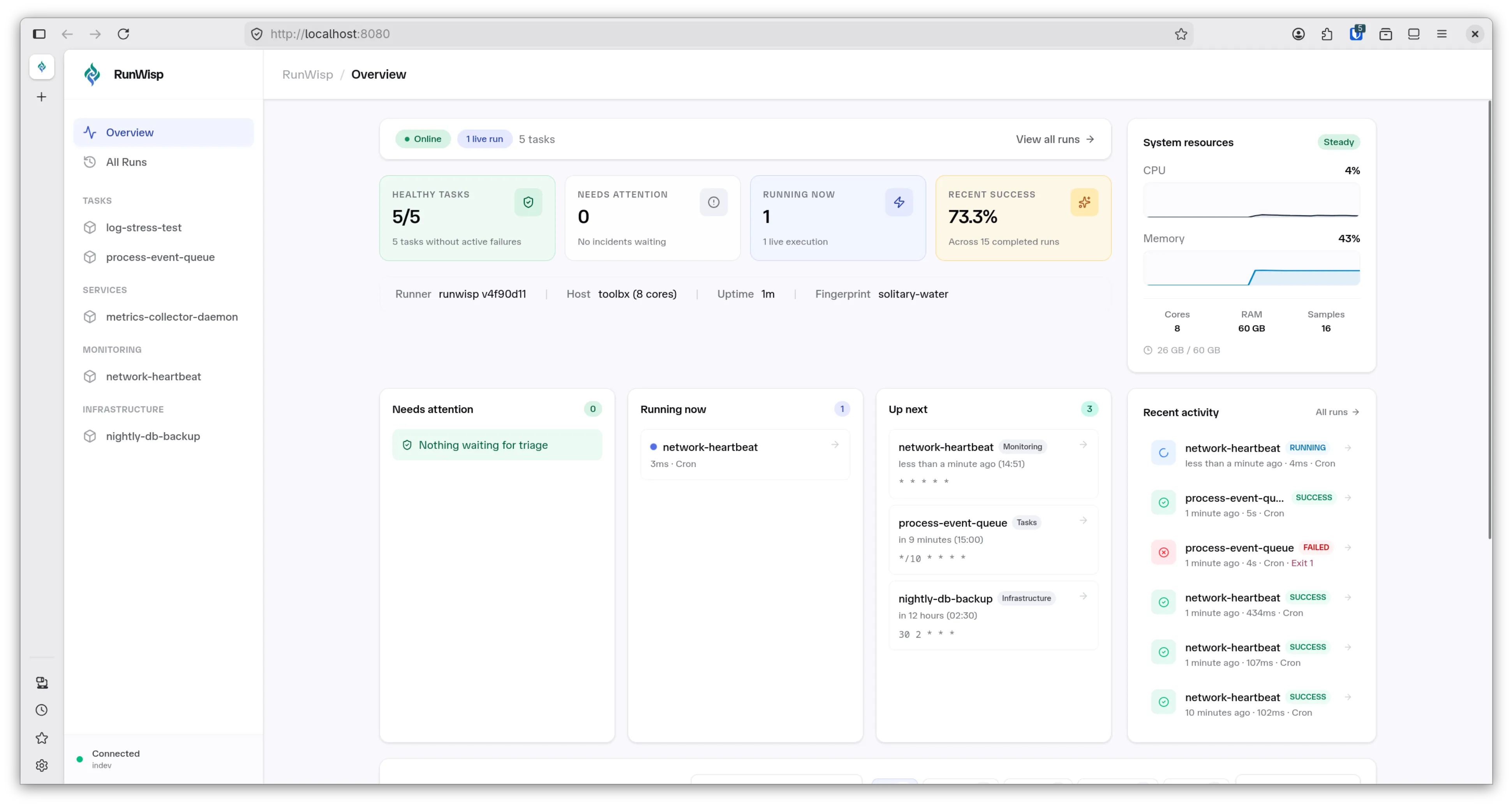Open the metrics-collector-daemon service
The width and height of the screenshot is (1512, 806).
pos(164,317)
